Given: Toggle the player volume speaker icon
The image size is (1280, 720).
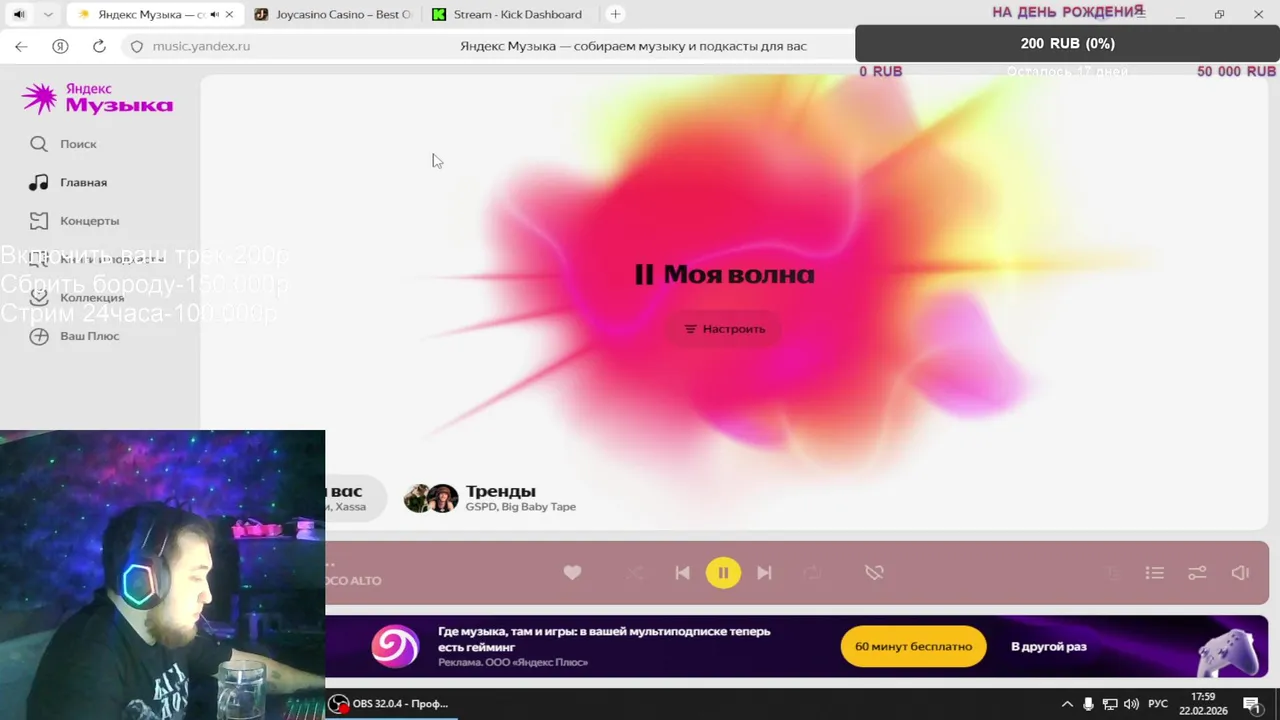Looking at the screenshot, I should [x=1240, y=573].
